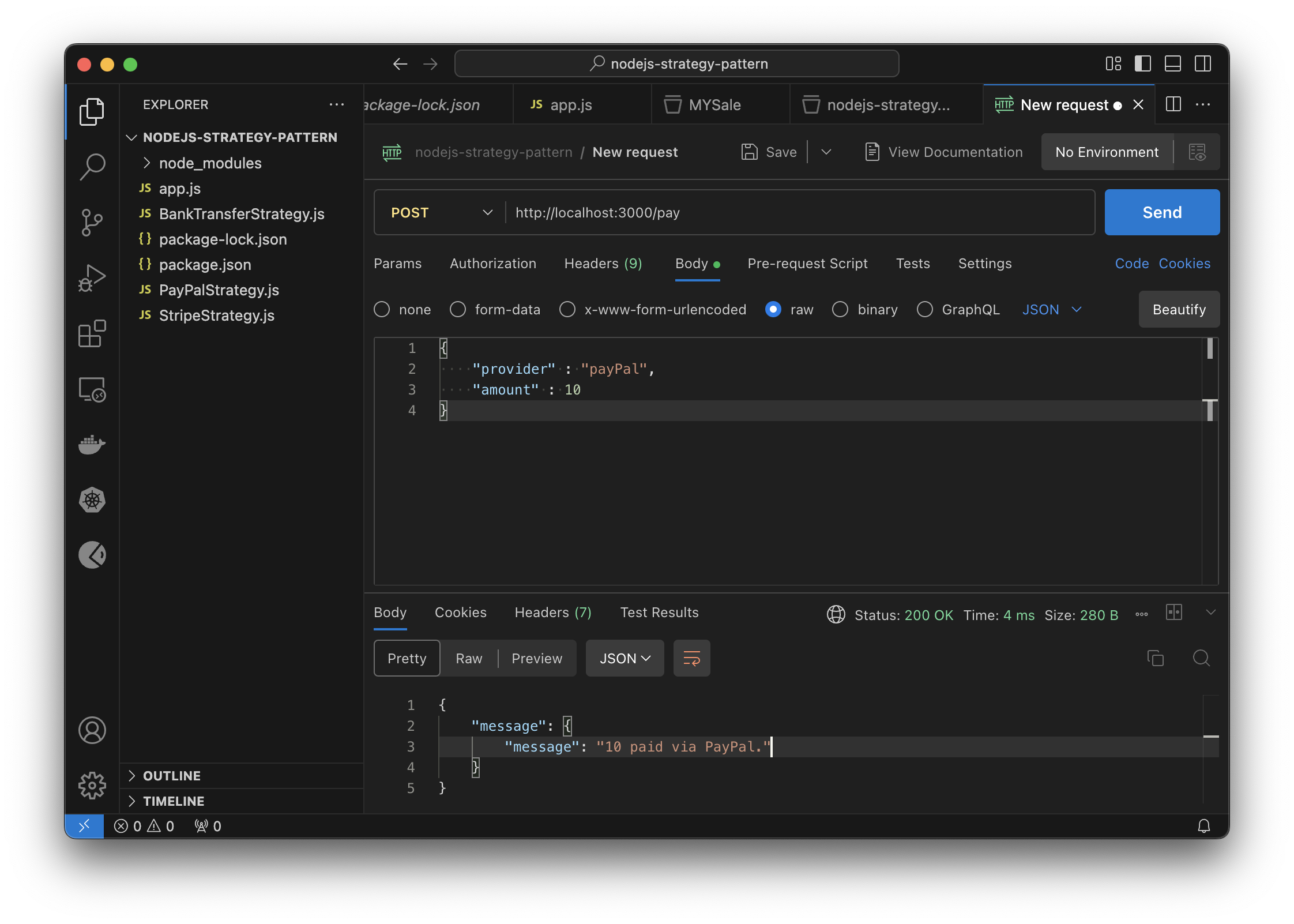This screenshot has width=1294, height=924.
Task: Toggle word wrap in response view
Action: click(x=691, y=658)
